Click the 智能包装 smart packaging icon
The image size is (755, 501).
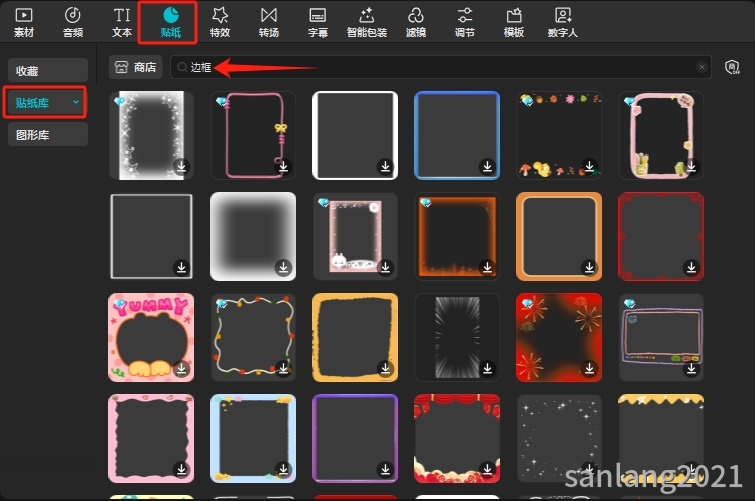pyautogui.click(x=367, y=22)
